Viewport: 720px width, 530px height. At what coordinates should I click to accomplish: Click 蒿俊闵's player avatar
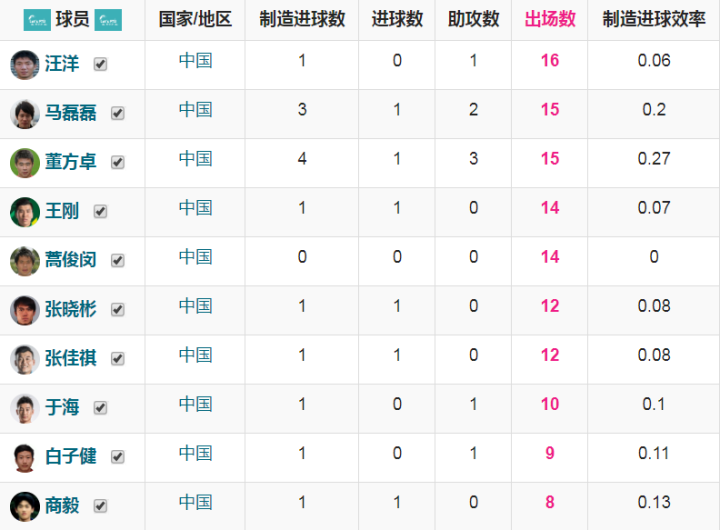pyautogui.click(x=24, y=260)
